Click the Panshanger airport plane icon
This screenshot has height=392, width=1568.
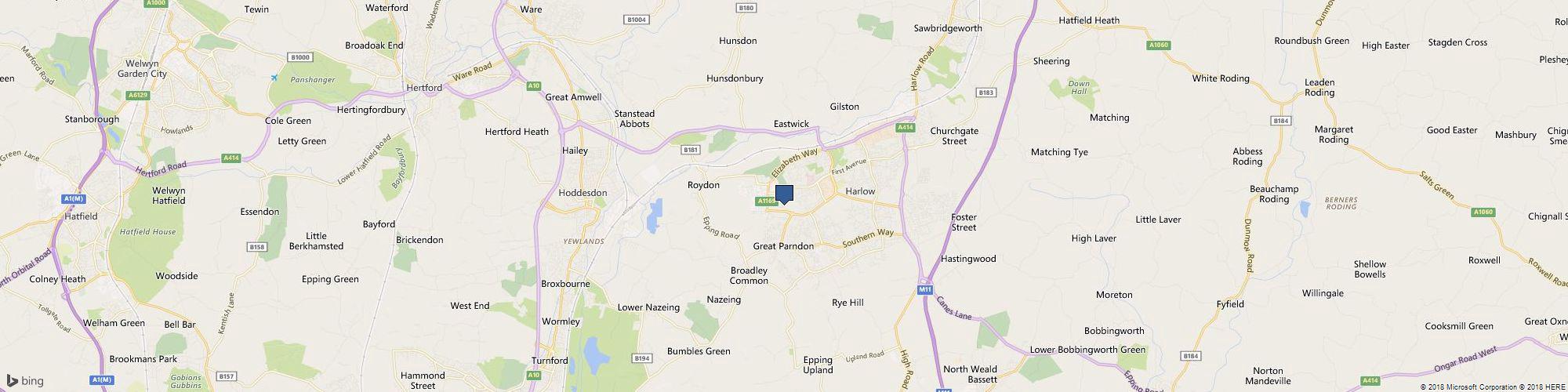pyautogui.click(x=274, y=77)
